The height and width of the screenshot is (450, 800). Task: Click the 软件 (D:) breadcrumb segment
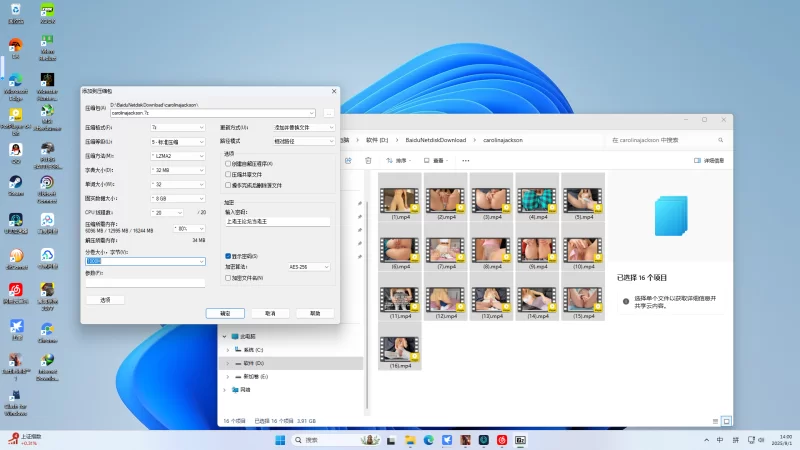pyautogui.click(x=377, y=140)
